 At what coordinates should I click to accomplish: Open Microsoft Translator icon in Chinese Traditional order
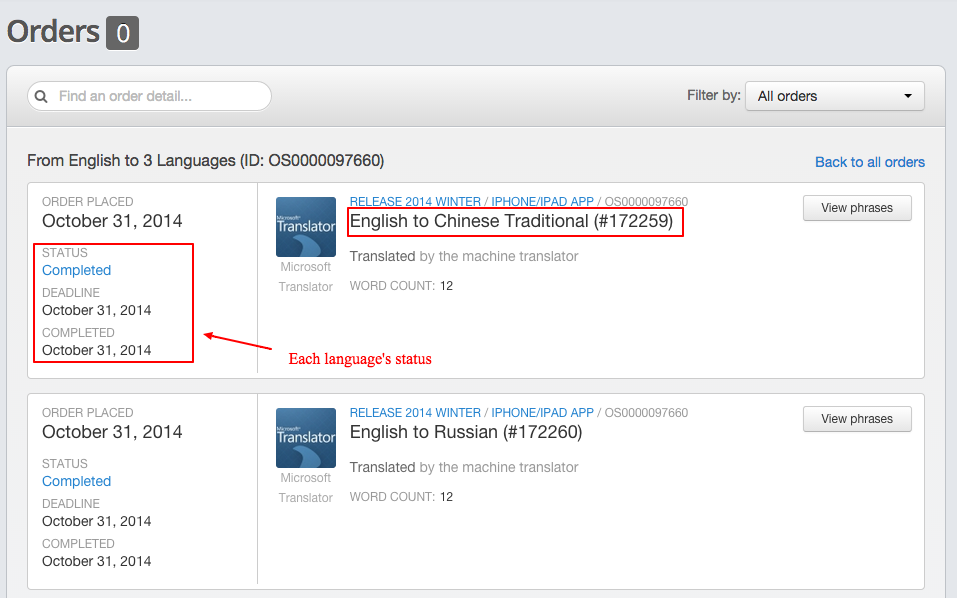pos(306,227)
